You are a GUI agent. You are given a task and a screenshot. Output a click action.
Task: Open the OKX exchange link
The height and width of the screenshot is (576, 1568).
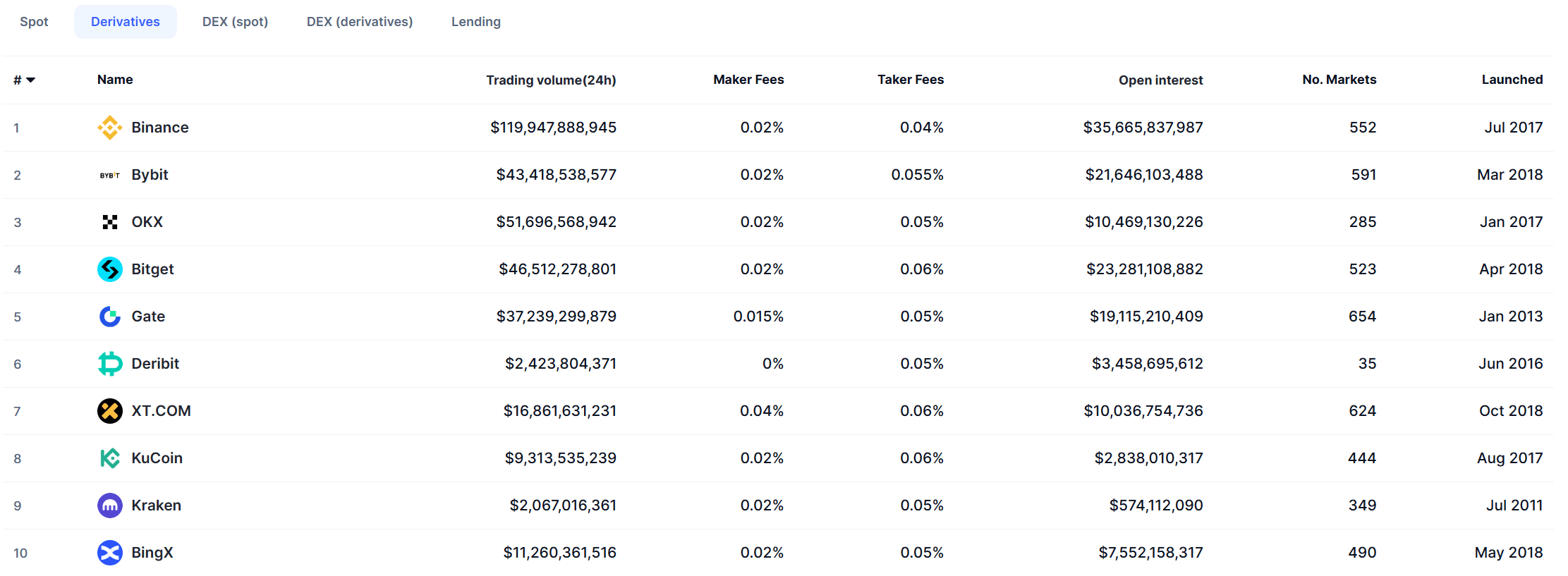pyautogui.click(x=147, y=222)
